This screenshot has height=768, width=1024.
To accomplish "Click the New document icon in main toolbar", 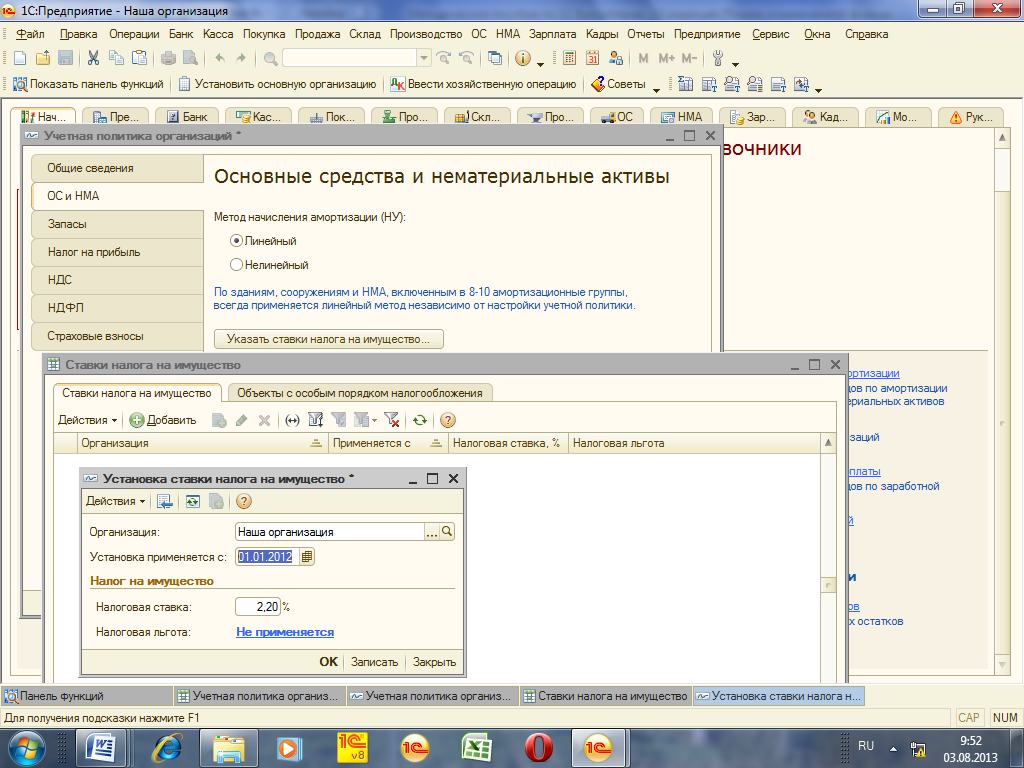I will pos(20,58).
